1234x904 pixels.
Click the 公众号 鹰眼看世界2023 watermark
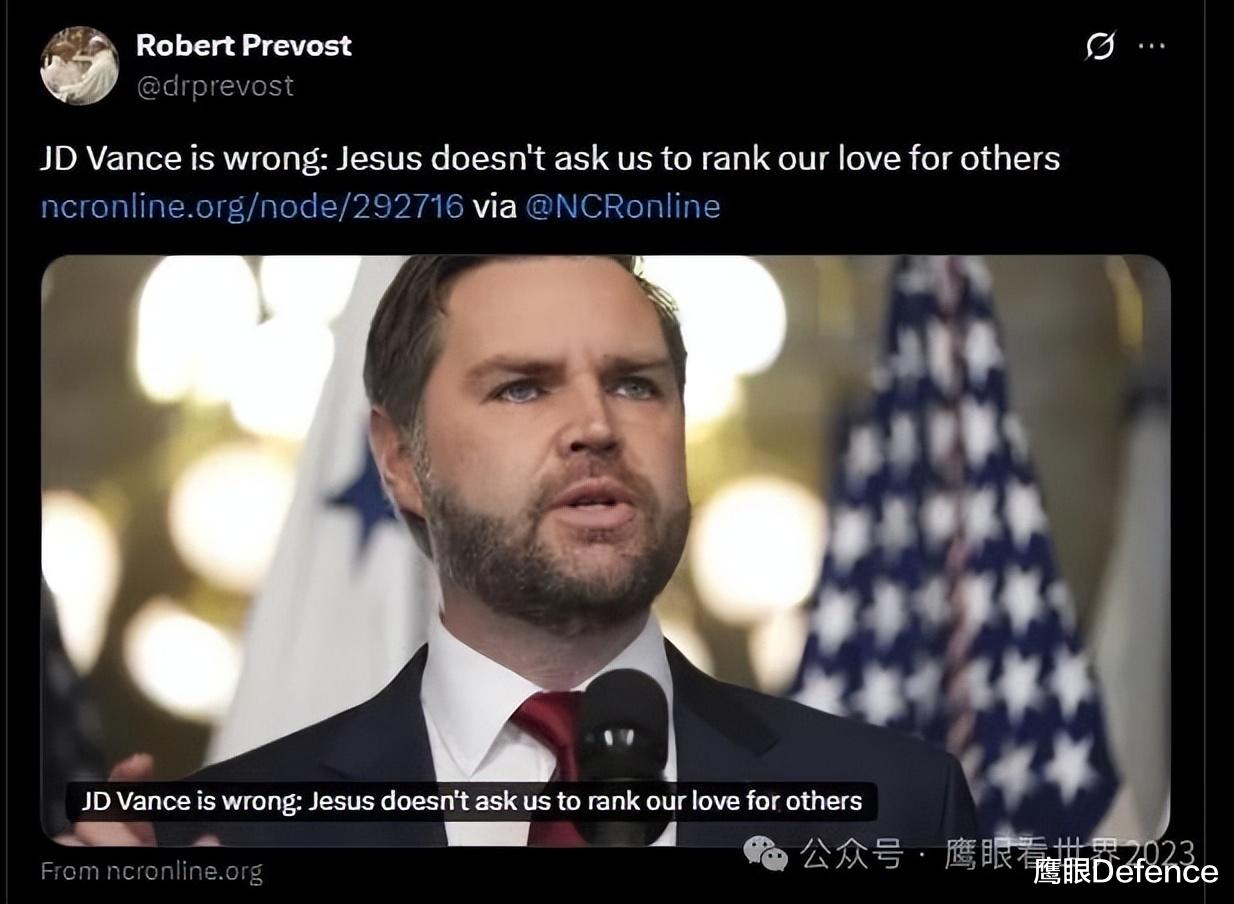[x=996, y=854]
